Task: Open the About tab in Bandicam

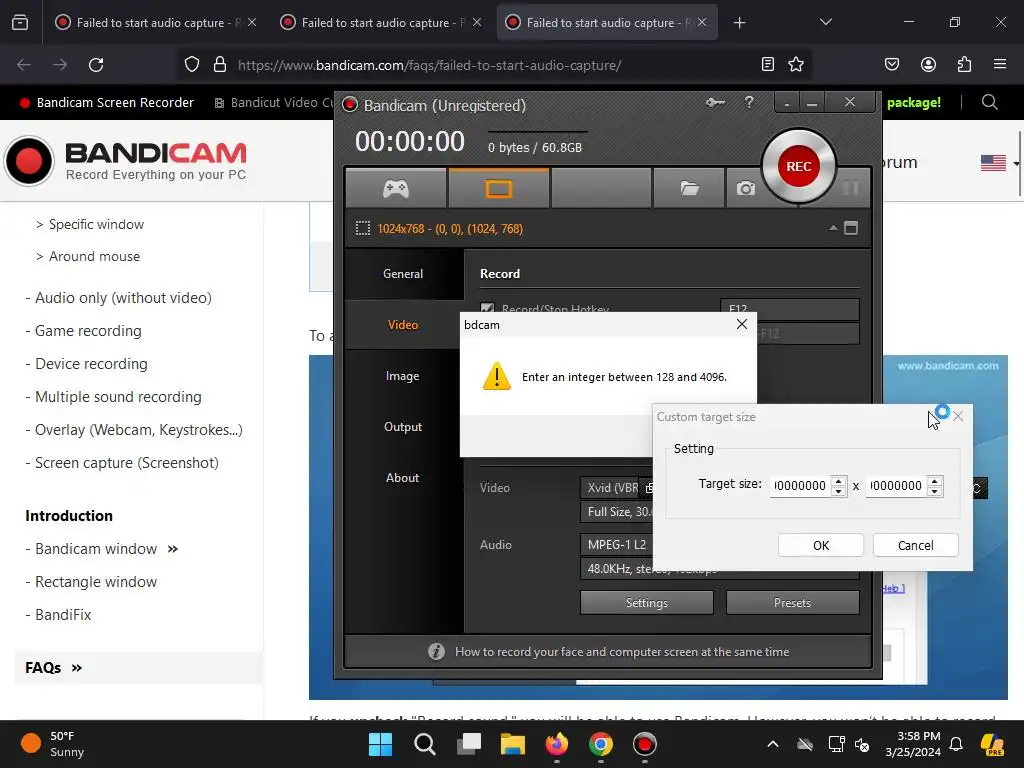Action: click(x=403, y=477)
